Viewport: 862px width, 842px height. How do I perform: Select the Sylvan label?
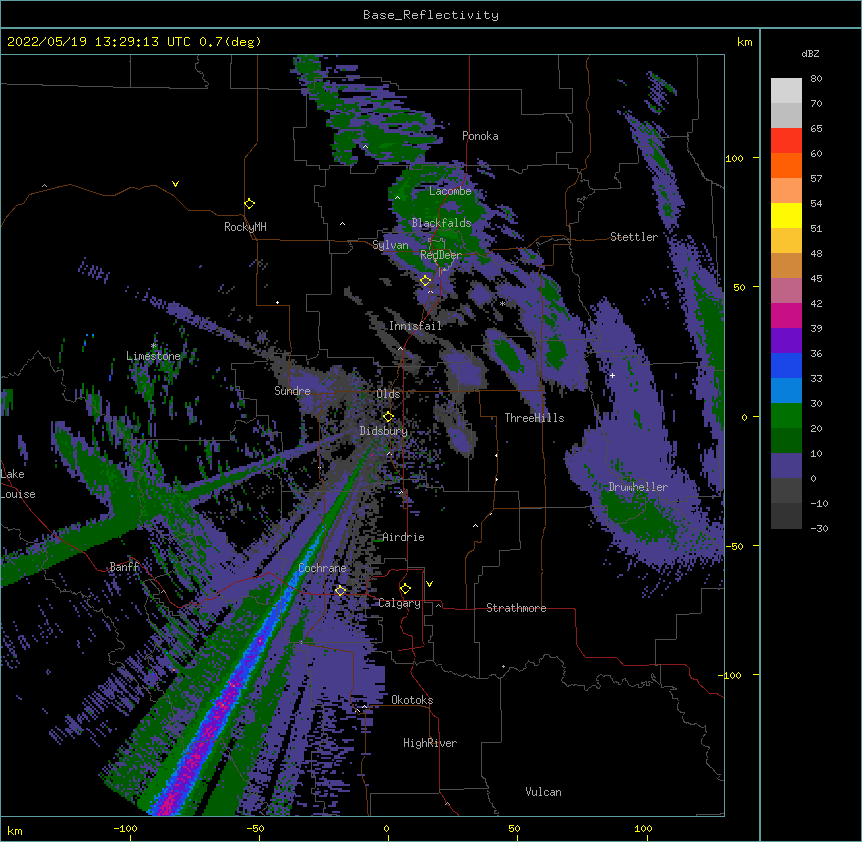(390, 245)
